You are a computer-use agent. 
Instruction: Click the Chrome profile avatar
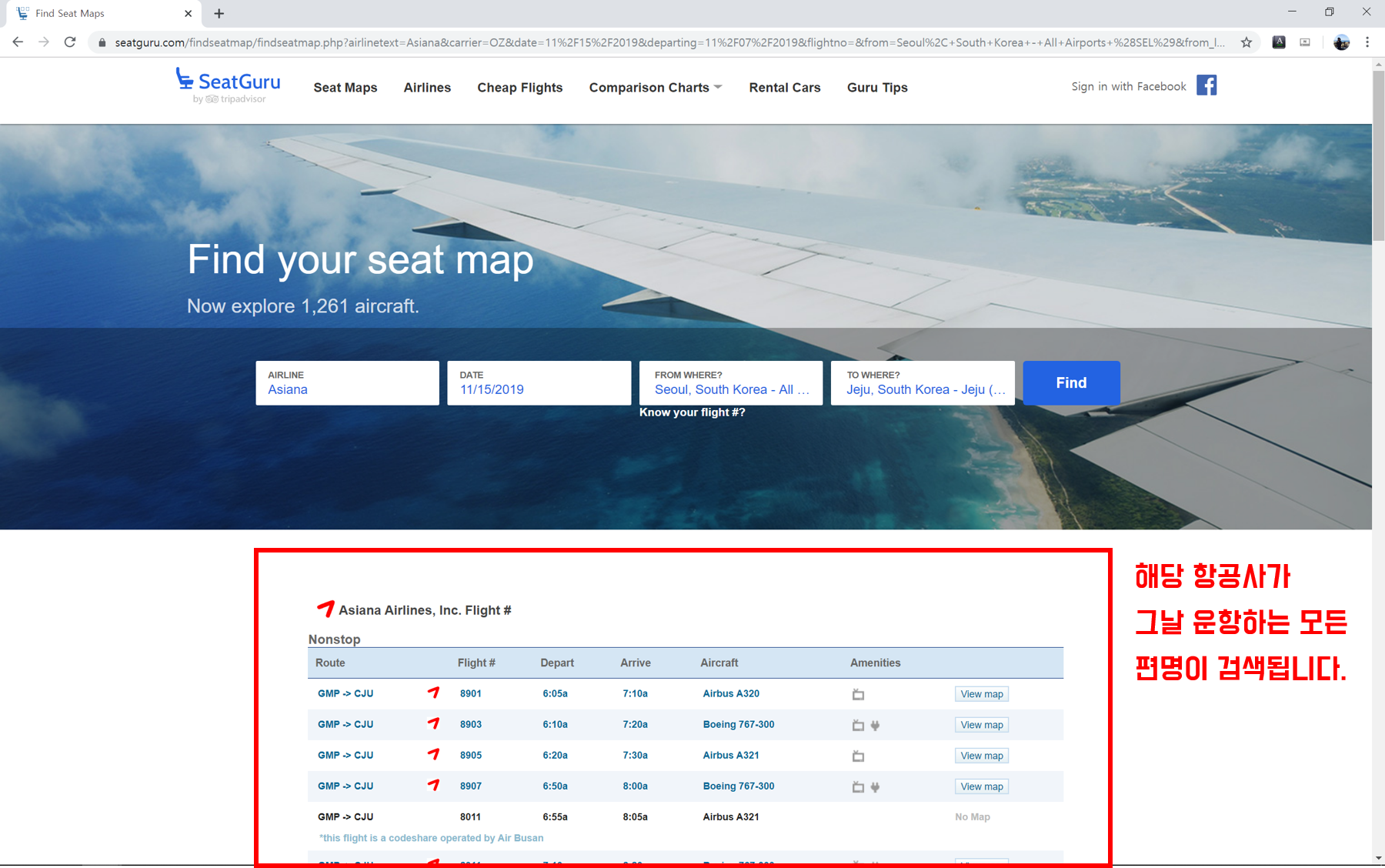tap(1341, 42)
